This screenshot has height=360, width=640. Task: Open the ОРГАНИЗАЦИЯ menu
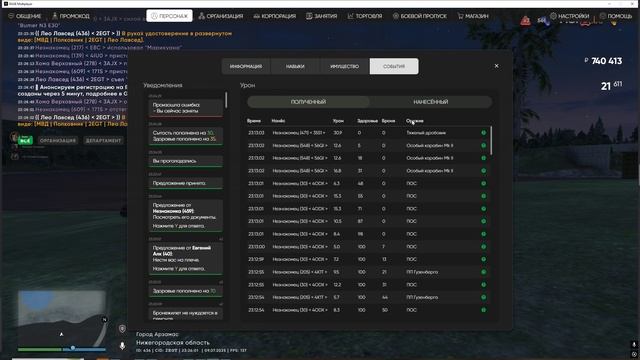tap(220, 16)
